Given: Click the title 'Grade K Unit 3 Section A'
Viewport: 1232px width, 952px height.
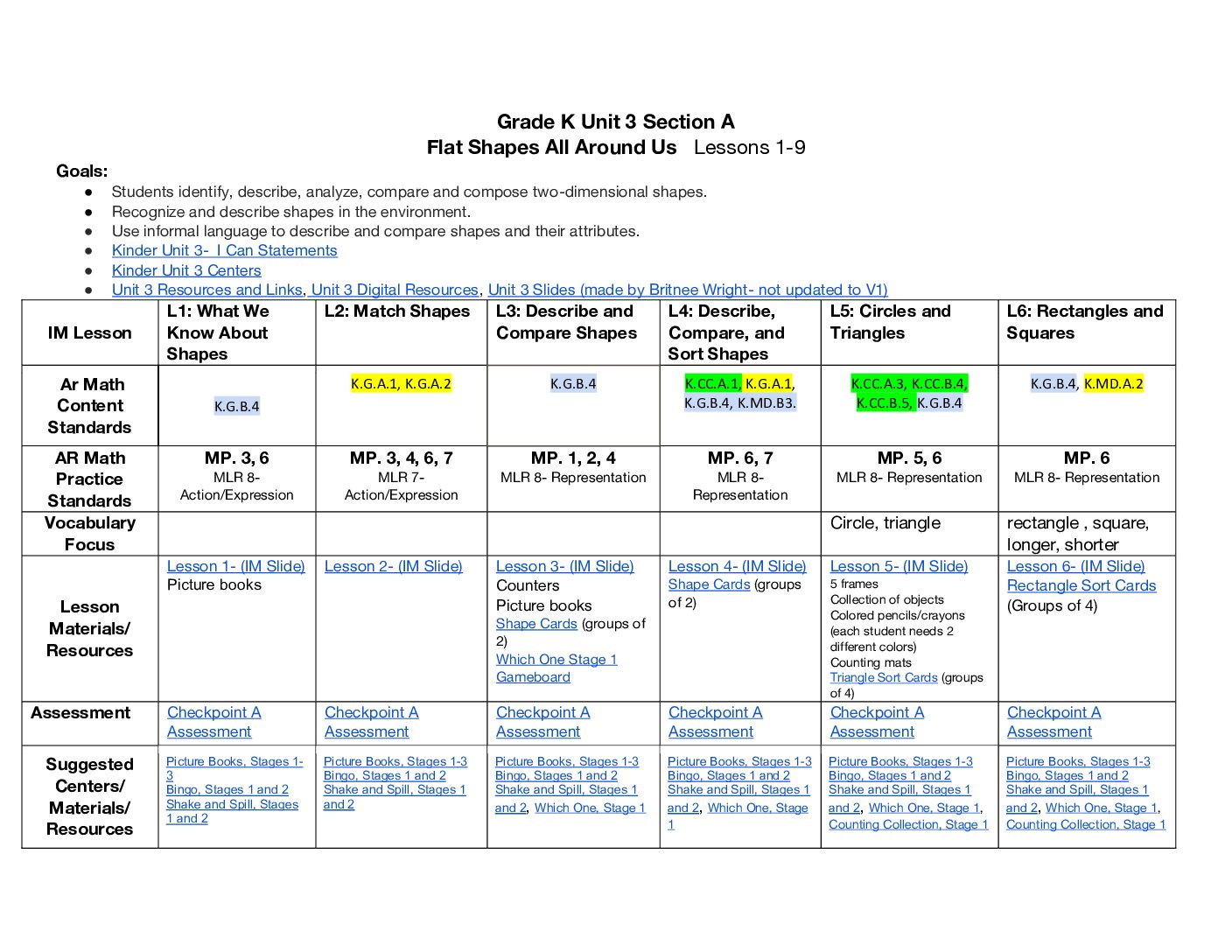Looking at the screenshot, I should 616,122.
